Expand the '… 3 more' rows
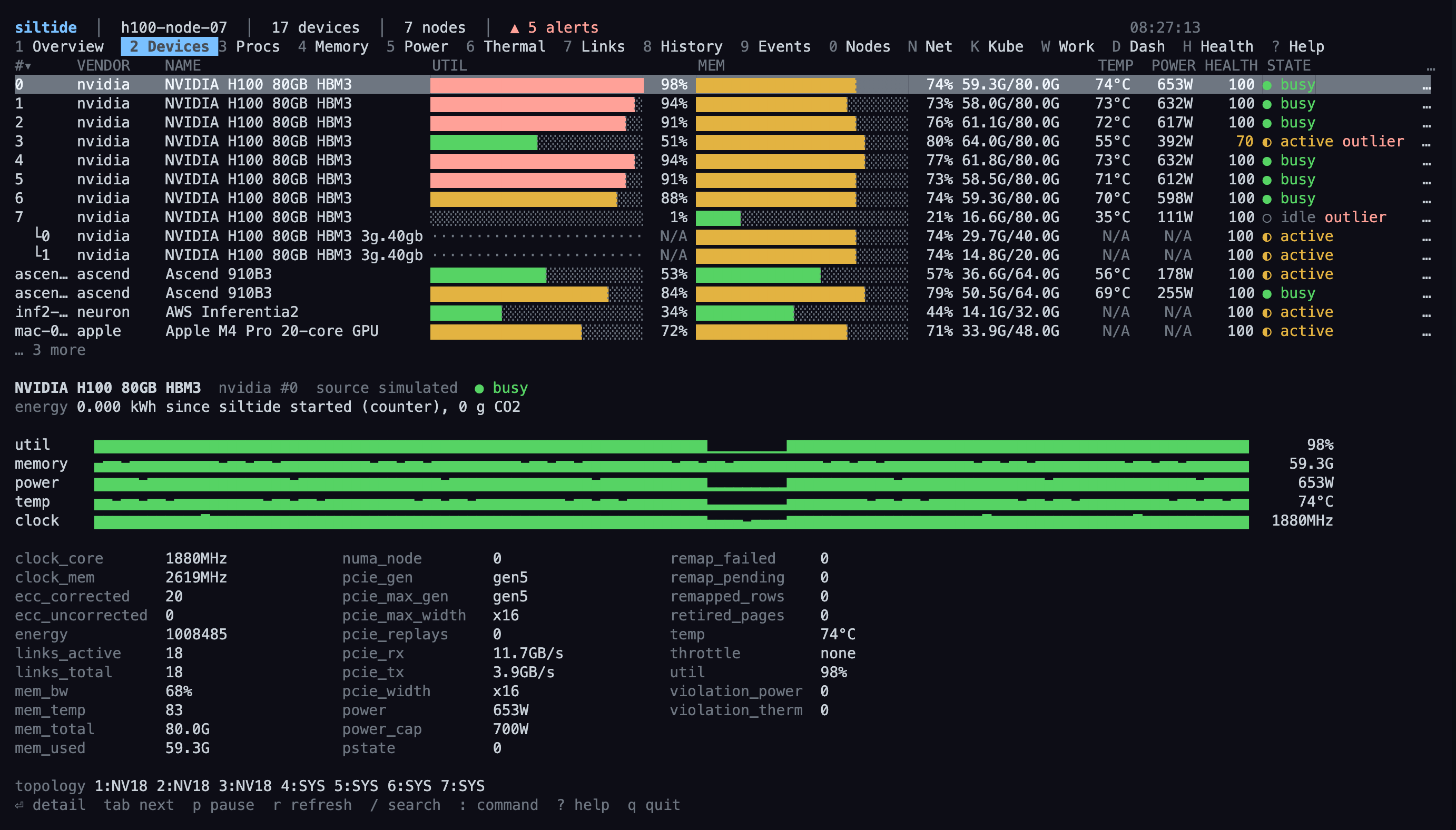 coord(50,350)
